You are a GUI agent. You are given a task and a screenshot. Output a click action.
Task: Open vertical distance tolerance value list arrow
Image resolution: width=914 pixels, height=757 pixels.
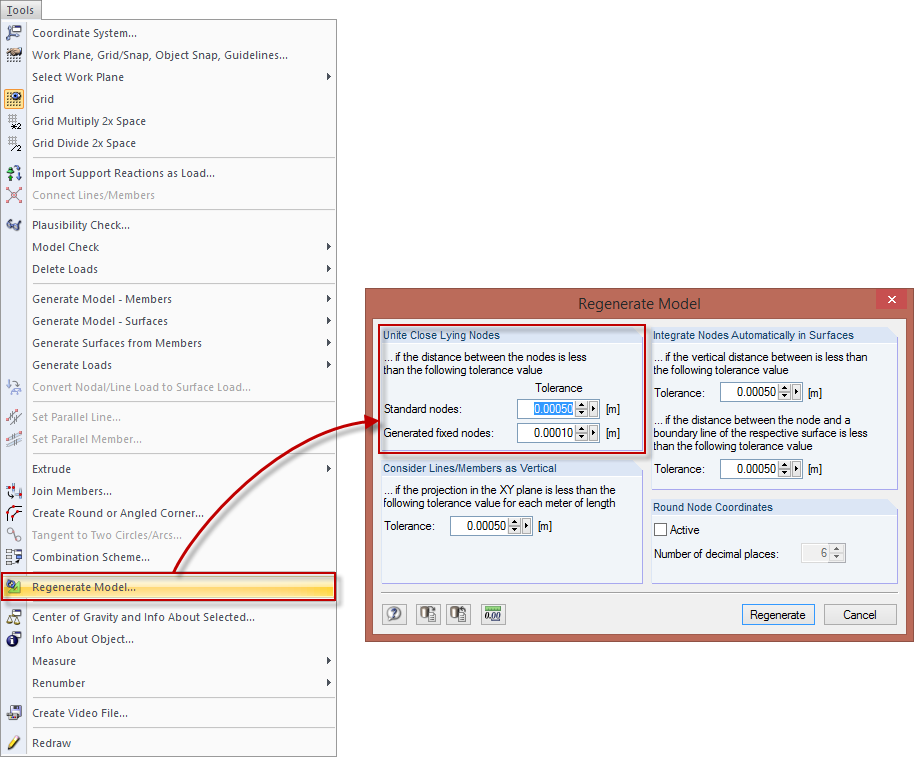point(797,392)
